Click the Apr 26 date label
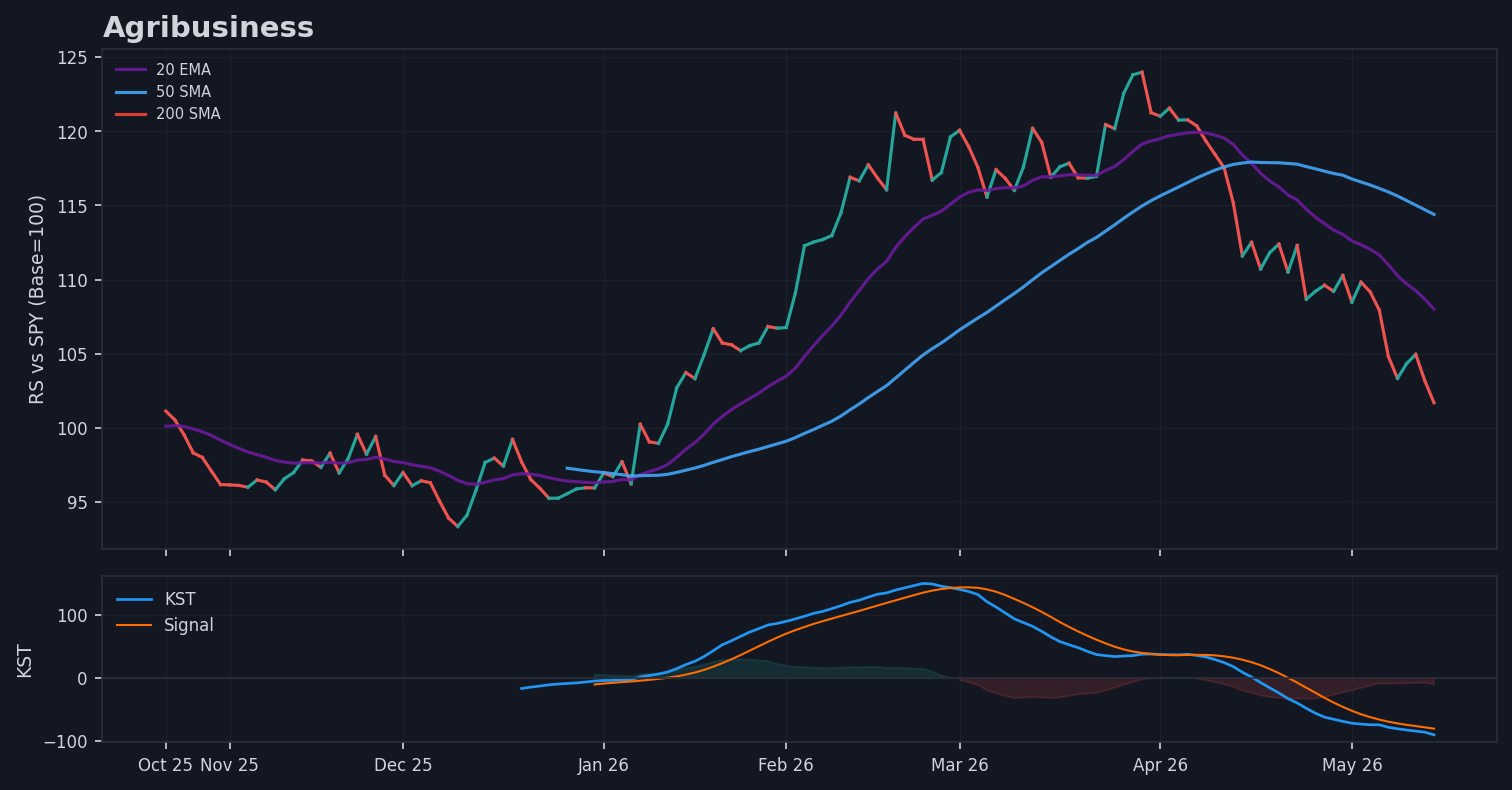Viewport: 1512px width, 790px height. (x=1160, y=765)
